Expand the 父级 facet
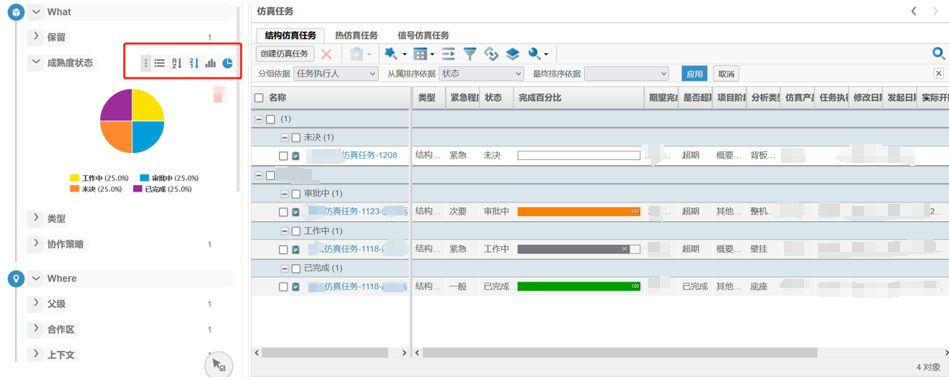This screenshot has height=380, width=949. click(x=36, y=304)
